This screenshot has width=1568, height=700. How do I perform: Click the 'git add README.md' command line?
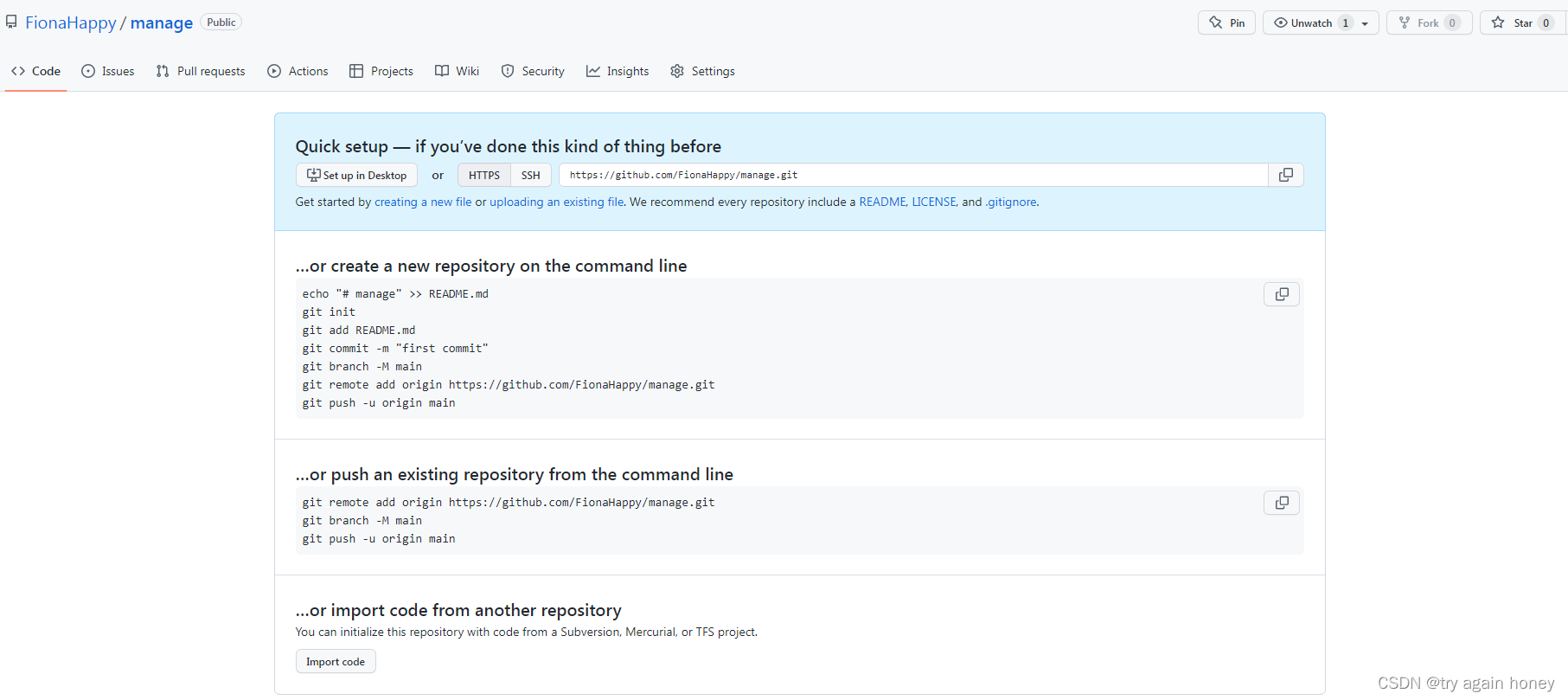tap(359, 331)
